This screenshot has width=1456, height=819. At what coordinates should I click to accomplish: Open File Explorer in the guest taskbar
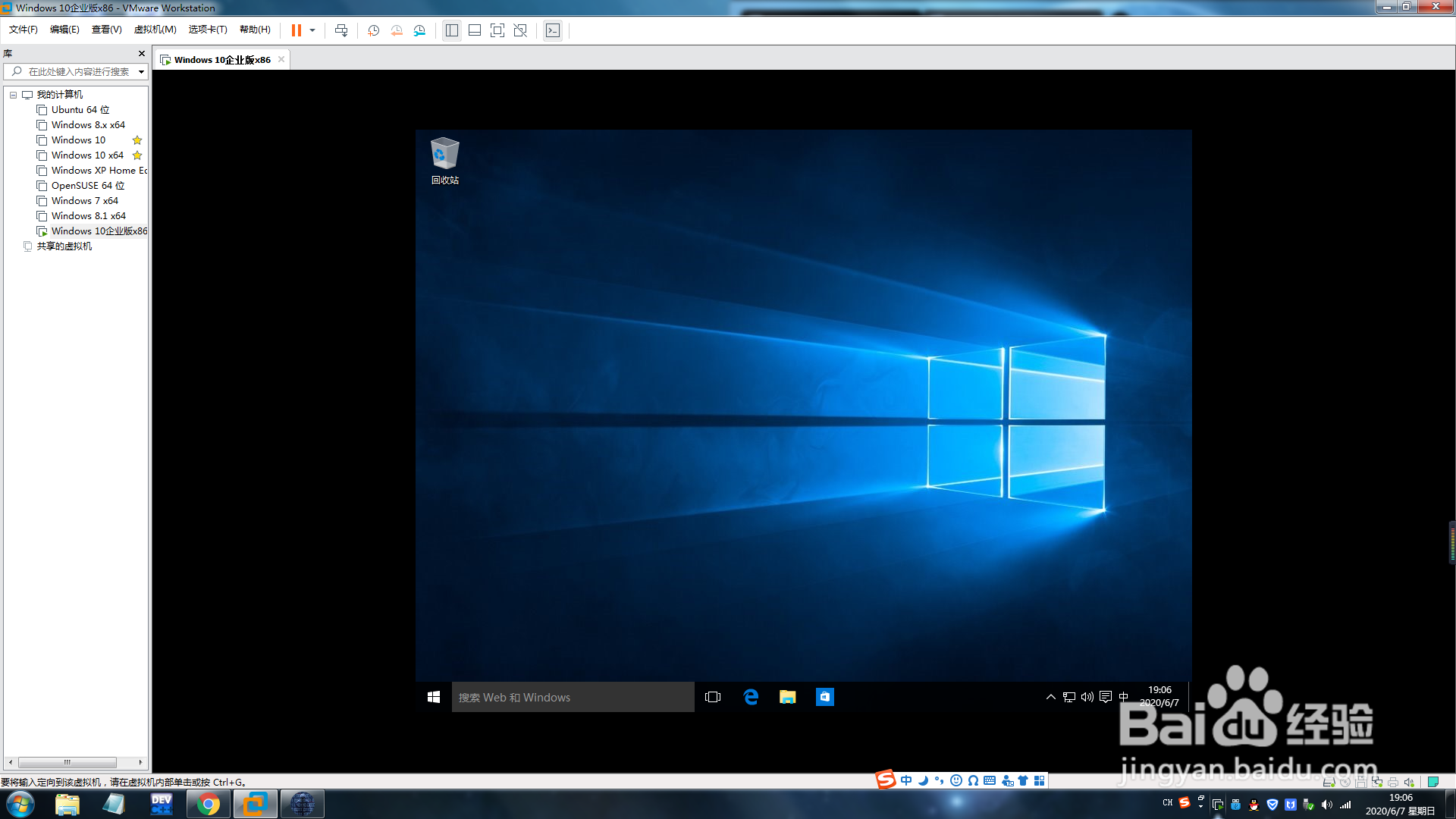pos(788,697)
